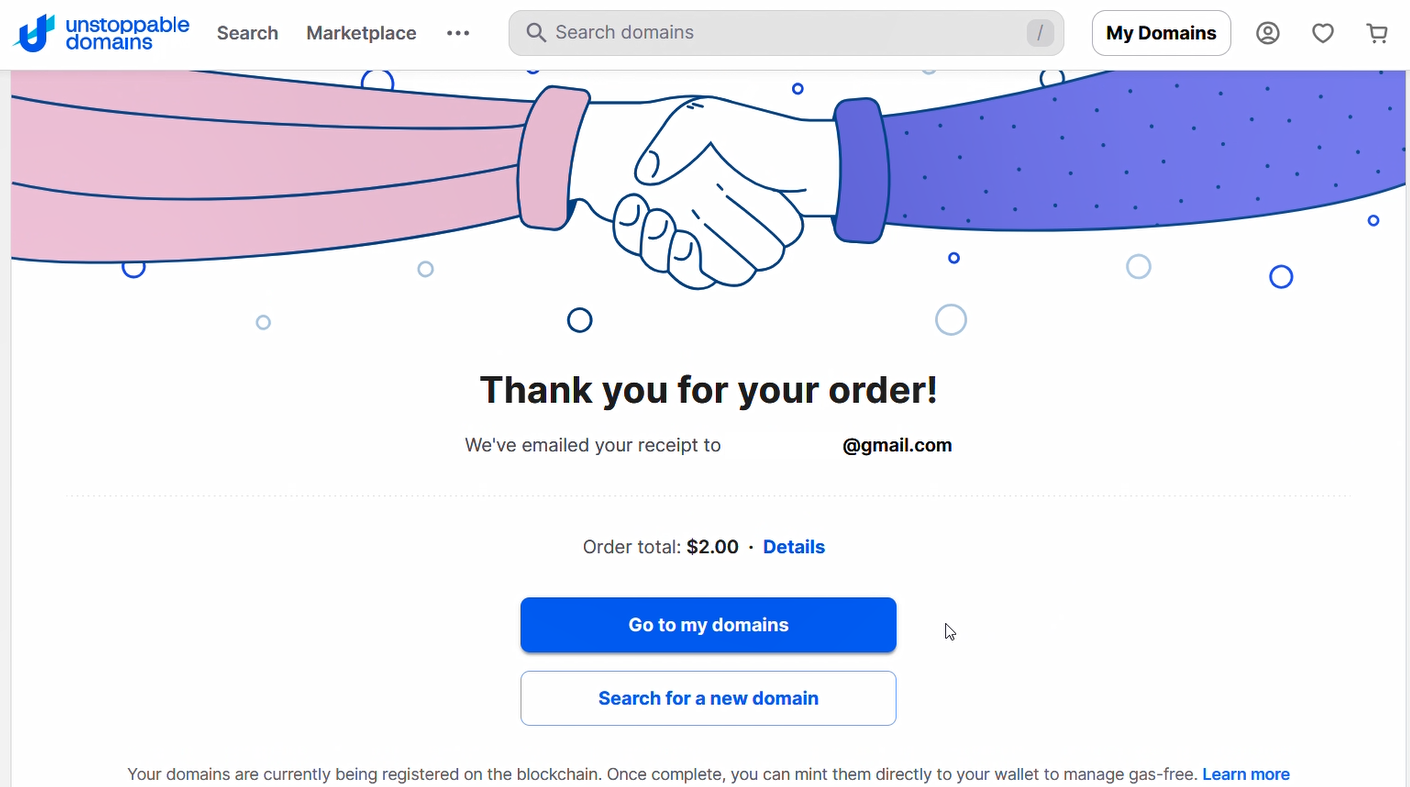
Task: Open the Search nav item
Action: point(247,33)
